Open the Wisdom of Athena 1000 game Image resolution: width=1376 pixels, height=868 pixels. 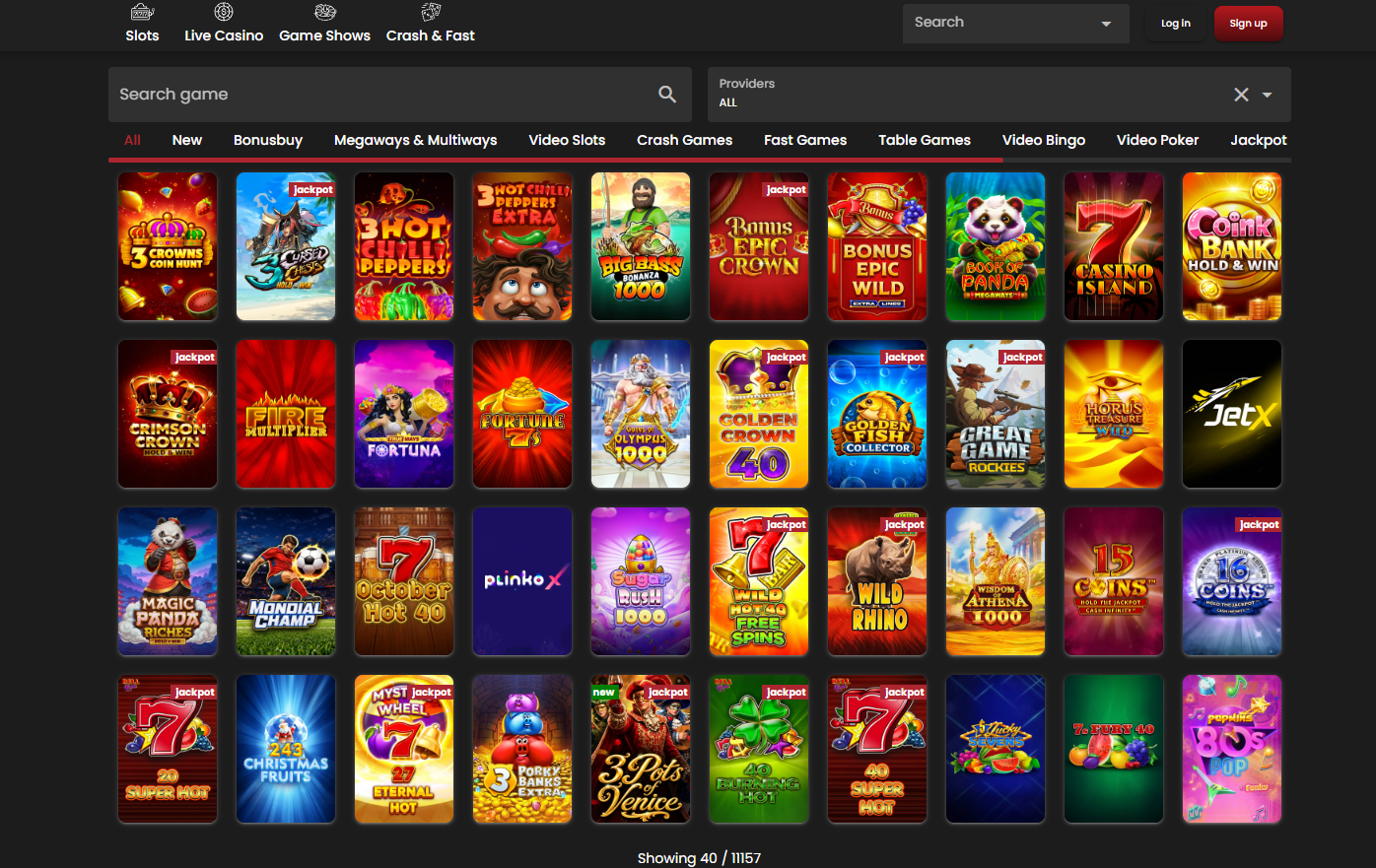point(996,581)
